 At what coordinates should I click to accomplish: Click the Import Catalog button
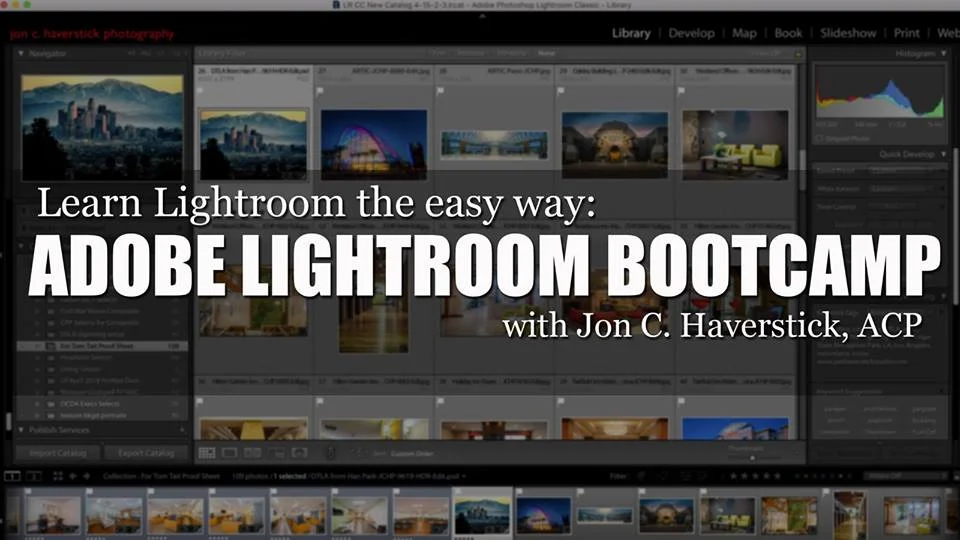click(58, 453)
